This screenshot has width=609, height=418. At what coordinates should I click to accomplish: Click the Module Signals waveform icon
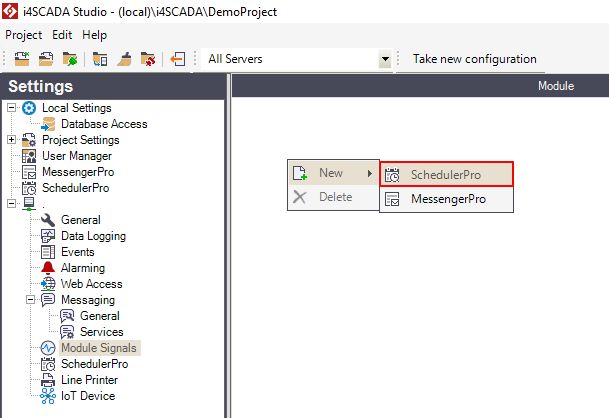click(x=48, y=348)
